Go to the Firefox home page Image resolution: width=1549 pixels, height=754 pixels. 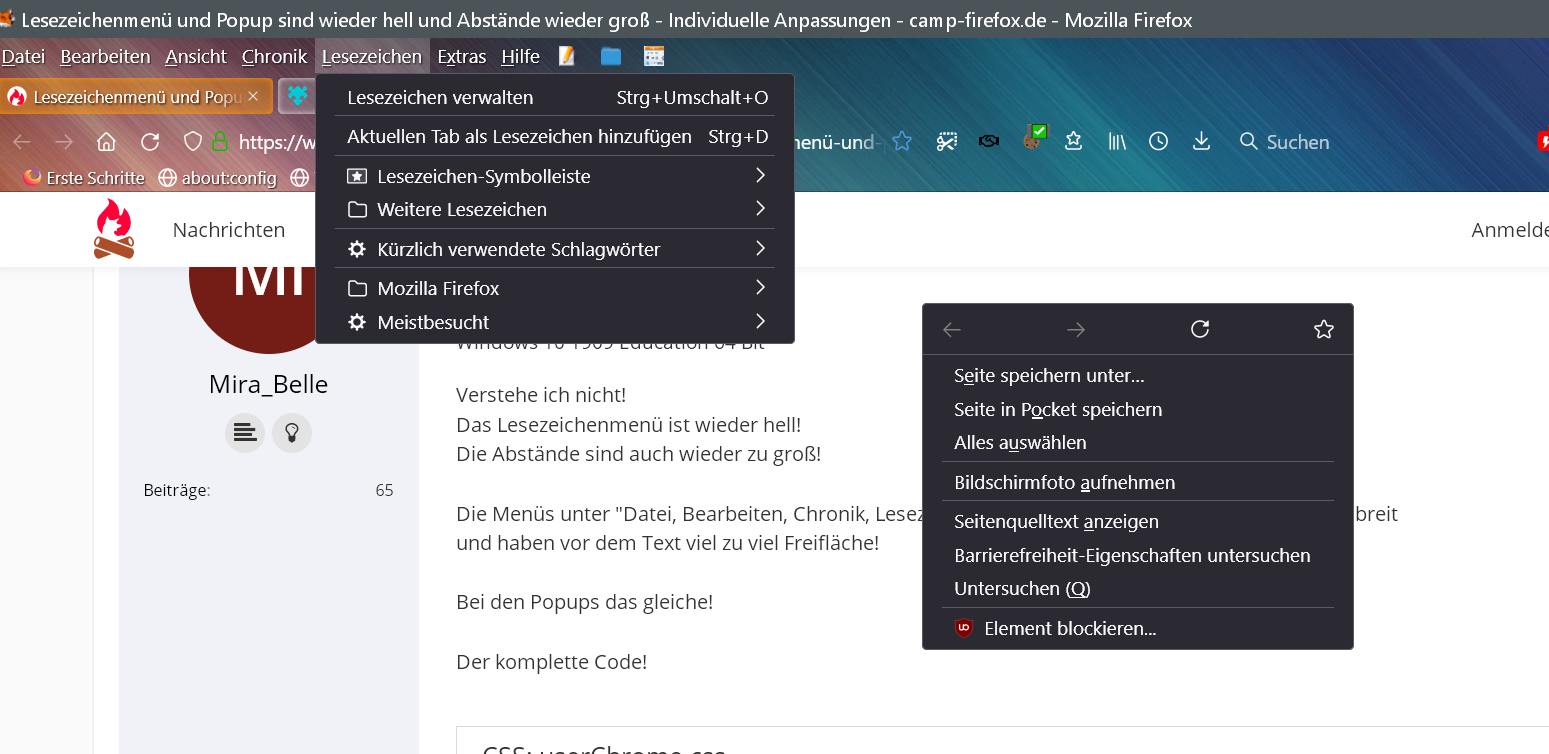[107, 142]
